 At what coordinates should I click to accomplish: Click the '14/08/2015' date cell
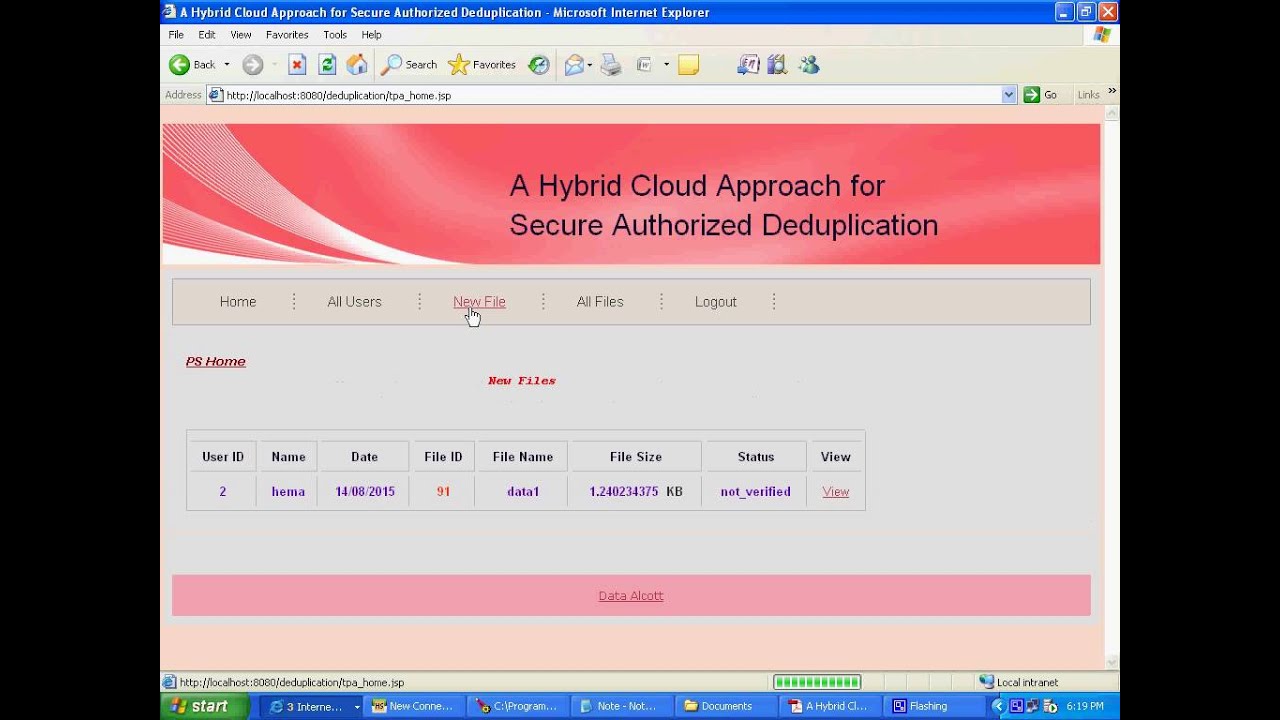tap(365, 492)
